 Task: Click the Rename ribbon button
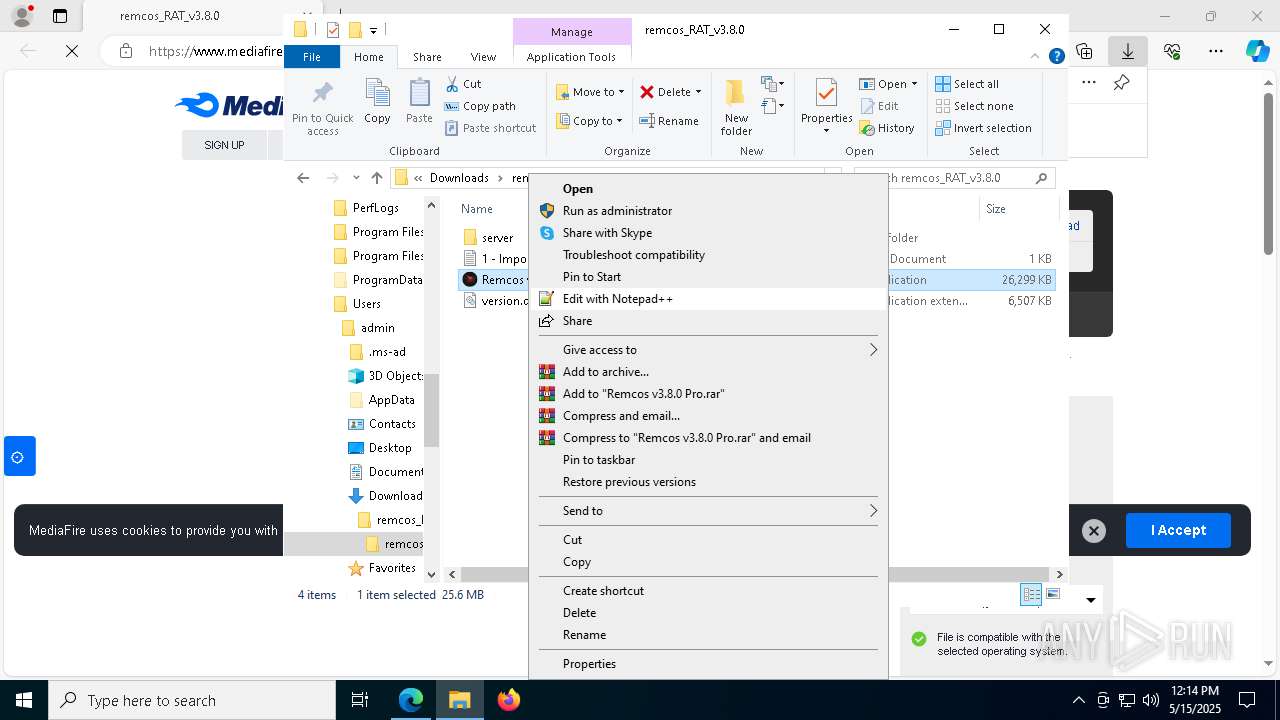tap(669, 121)
